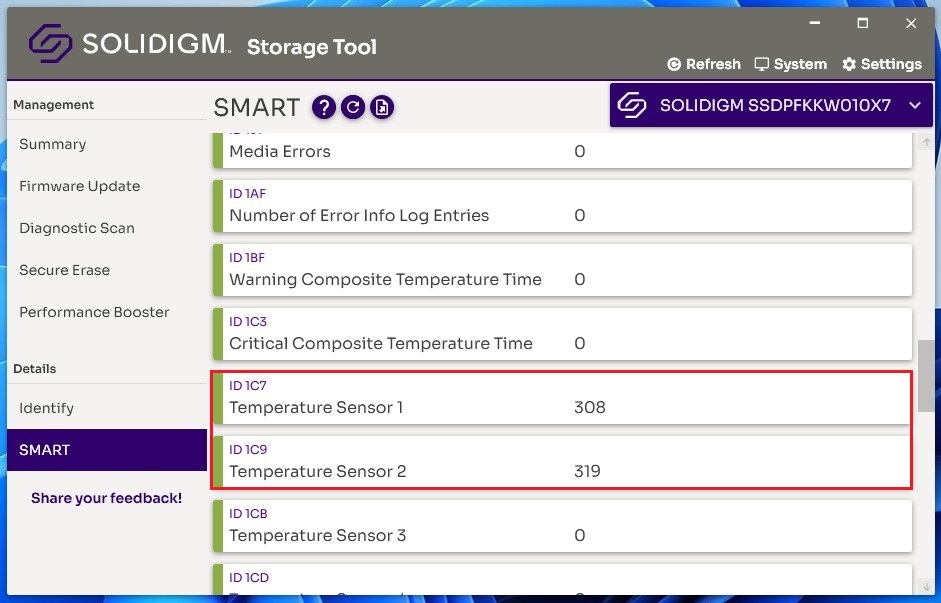The image size is (941, 603).
Task: Maximize the Storage Tool window
Action: (862, 23)
